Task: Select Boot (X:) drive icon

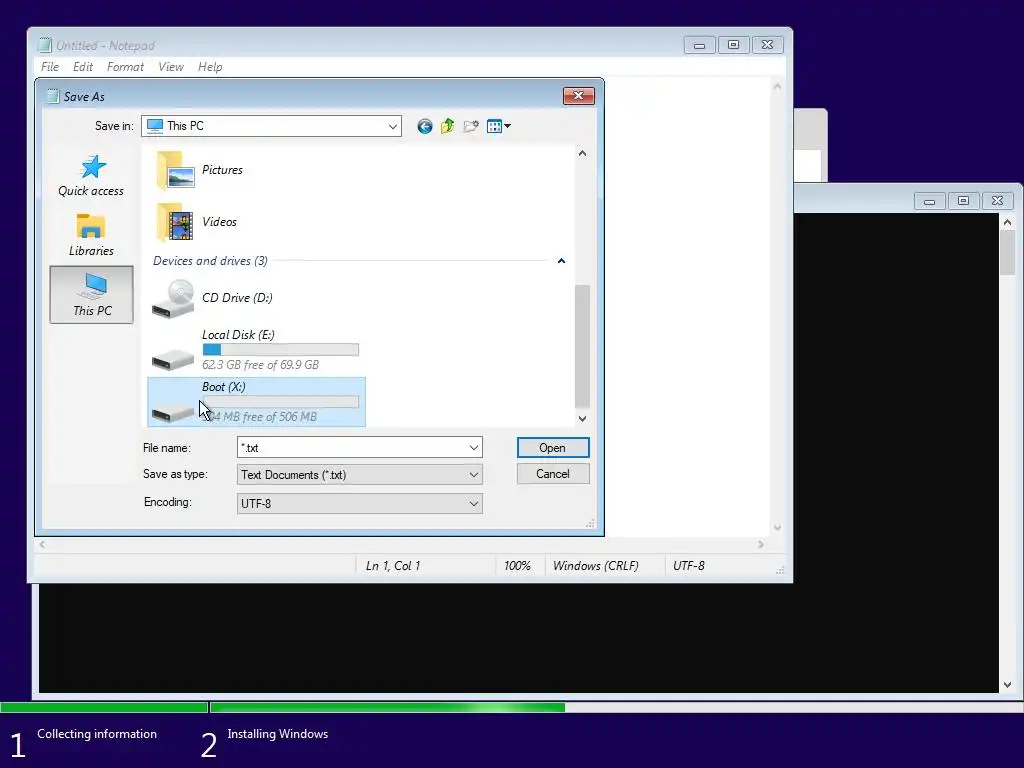Action: pyautogui.click(x=173, y=411)
